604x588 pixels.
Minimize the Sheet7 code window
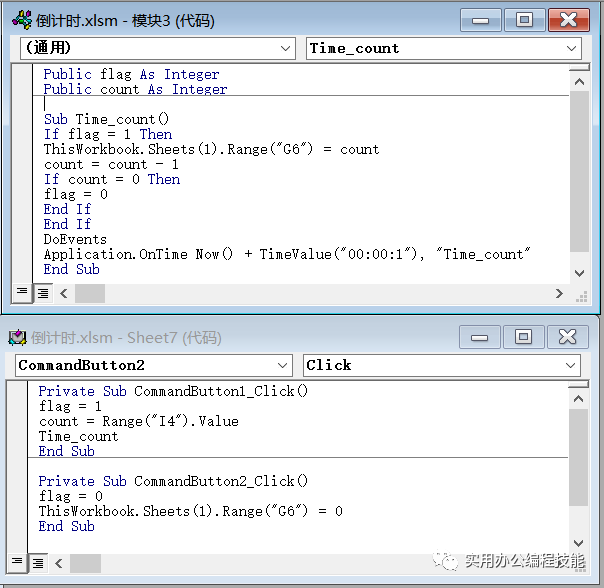click(480, 338)
